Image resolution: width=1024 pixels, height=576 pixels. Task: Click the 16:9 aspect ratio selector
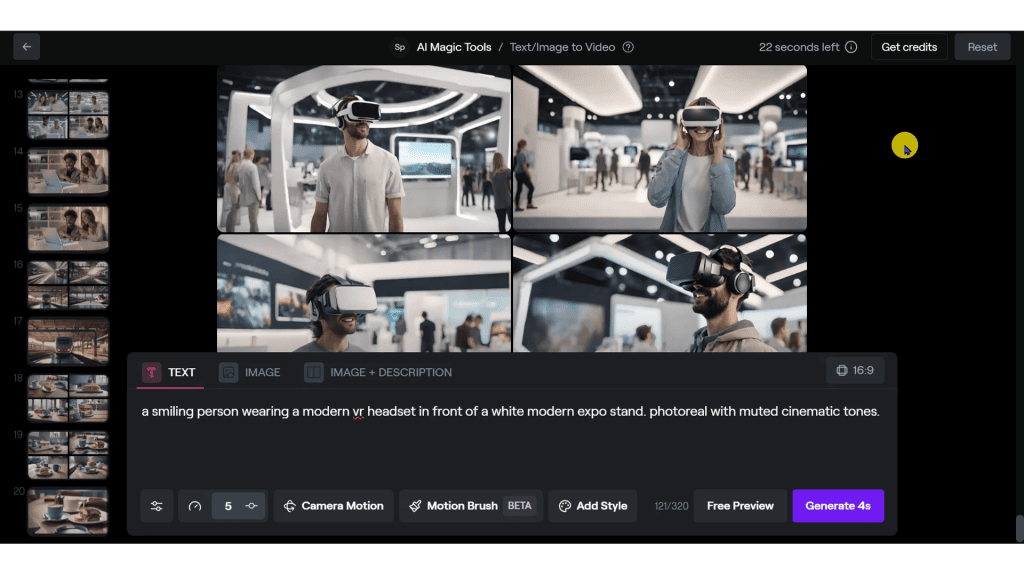855,370
